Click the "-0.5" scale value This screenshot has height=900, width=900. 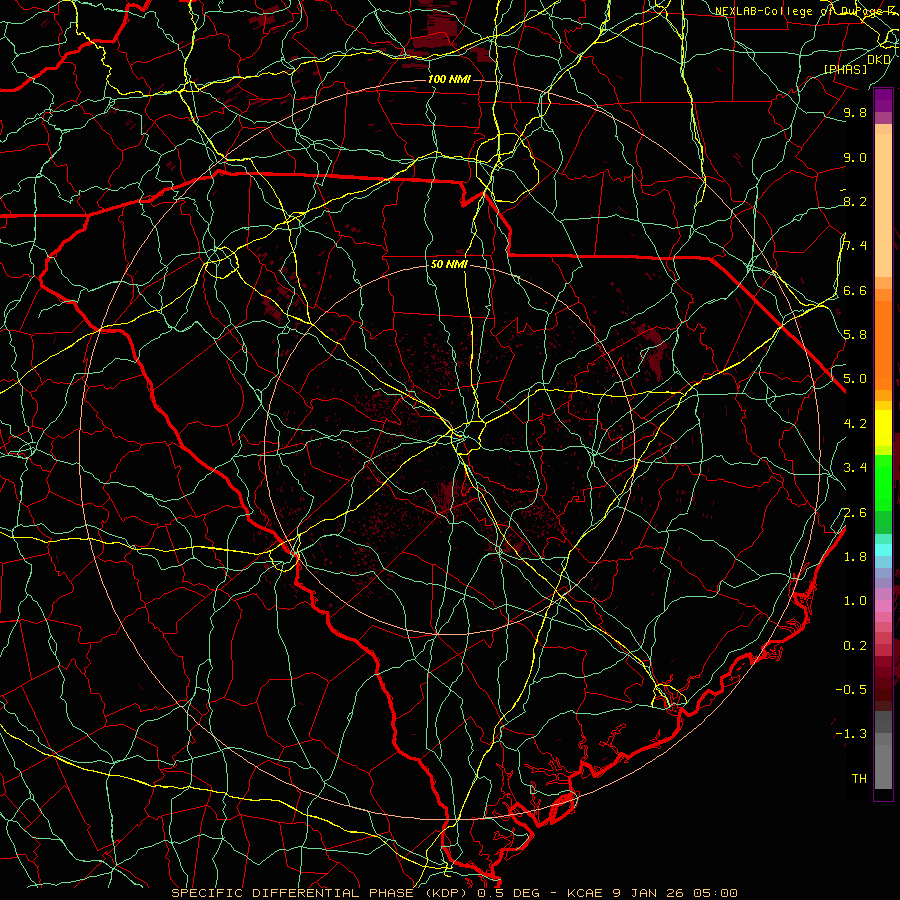coord(851,690)
